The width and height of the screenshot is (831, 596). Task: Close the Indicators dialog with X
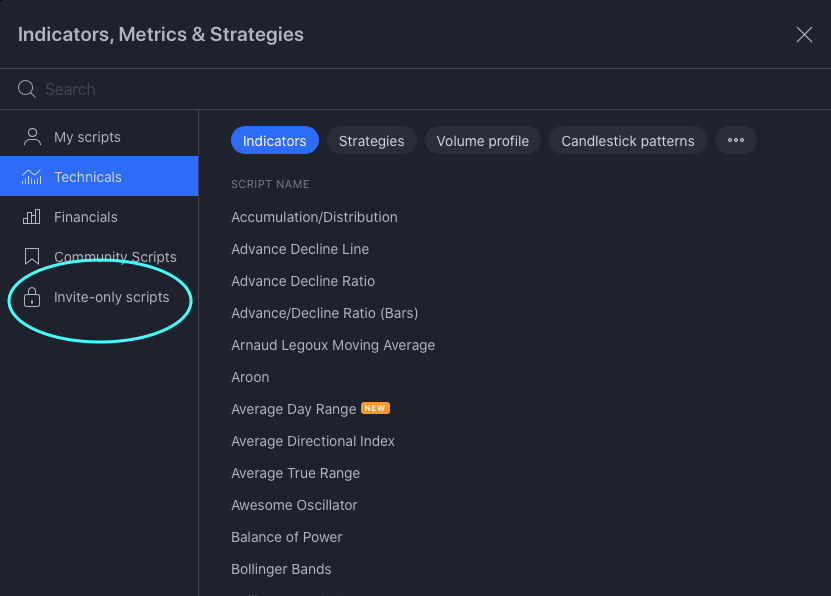point(804,35)
